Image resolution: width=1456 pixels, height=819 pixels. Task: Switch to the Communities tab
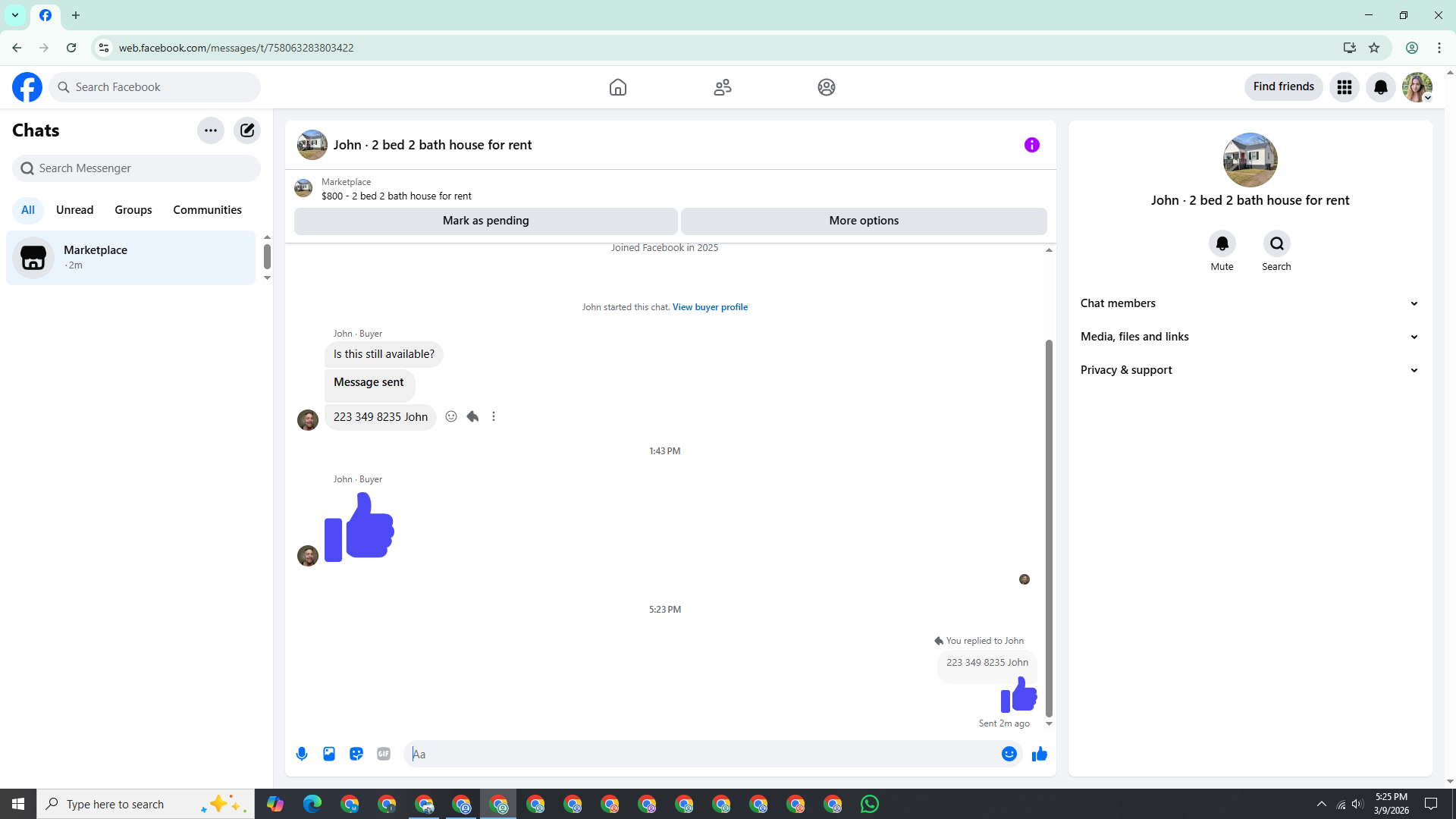pyautogui.click(x=207, y=210)
